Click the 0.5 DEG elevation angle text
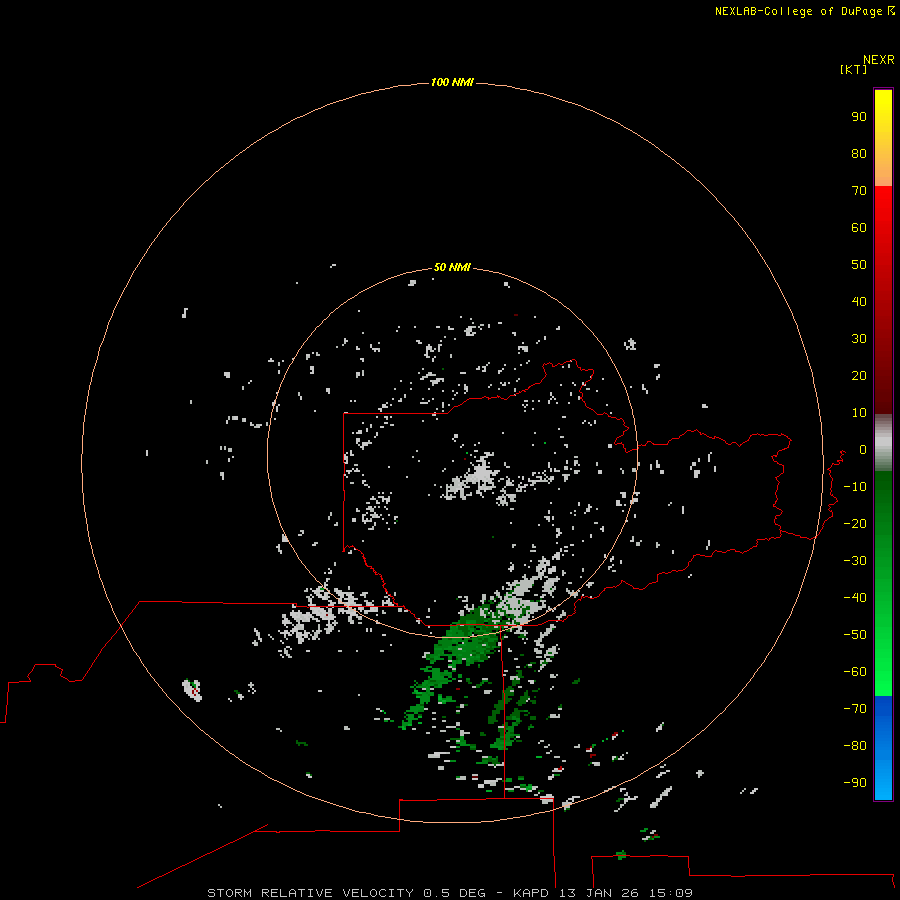 [454, 893]
